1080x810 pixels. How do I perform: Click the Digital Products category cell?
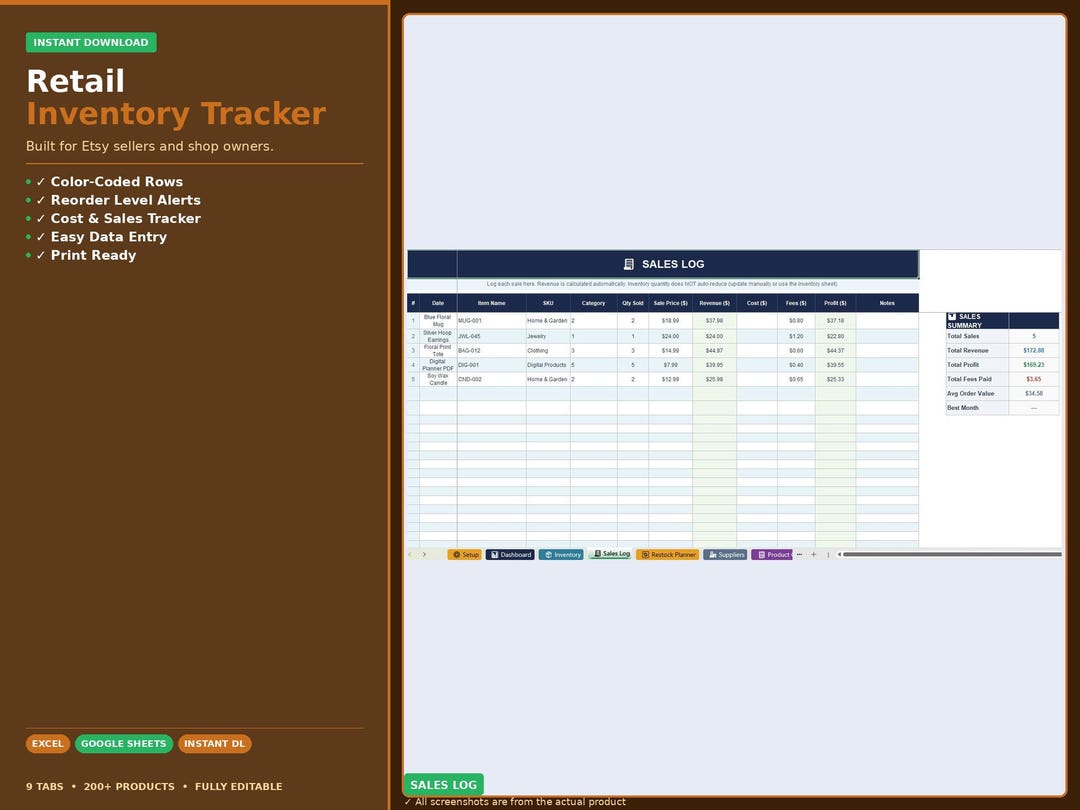coord(548,365)
